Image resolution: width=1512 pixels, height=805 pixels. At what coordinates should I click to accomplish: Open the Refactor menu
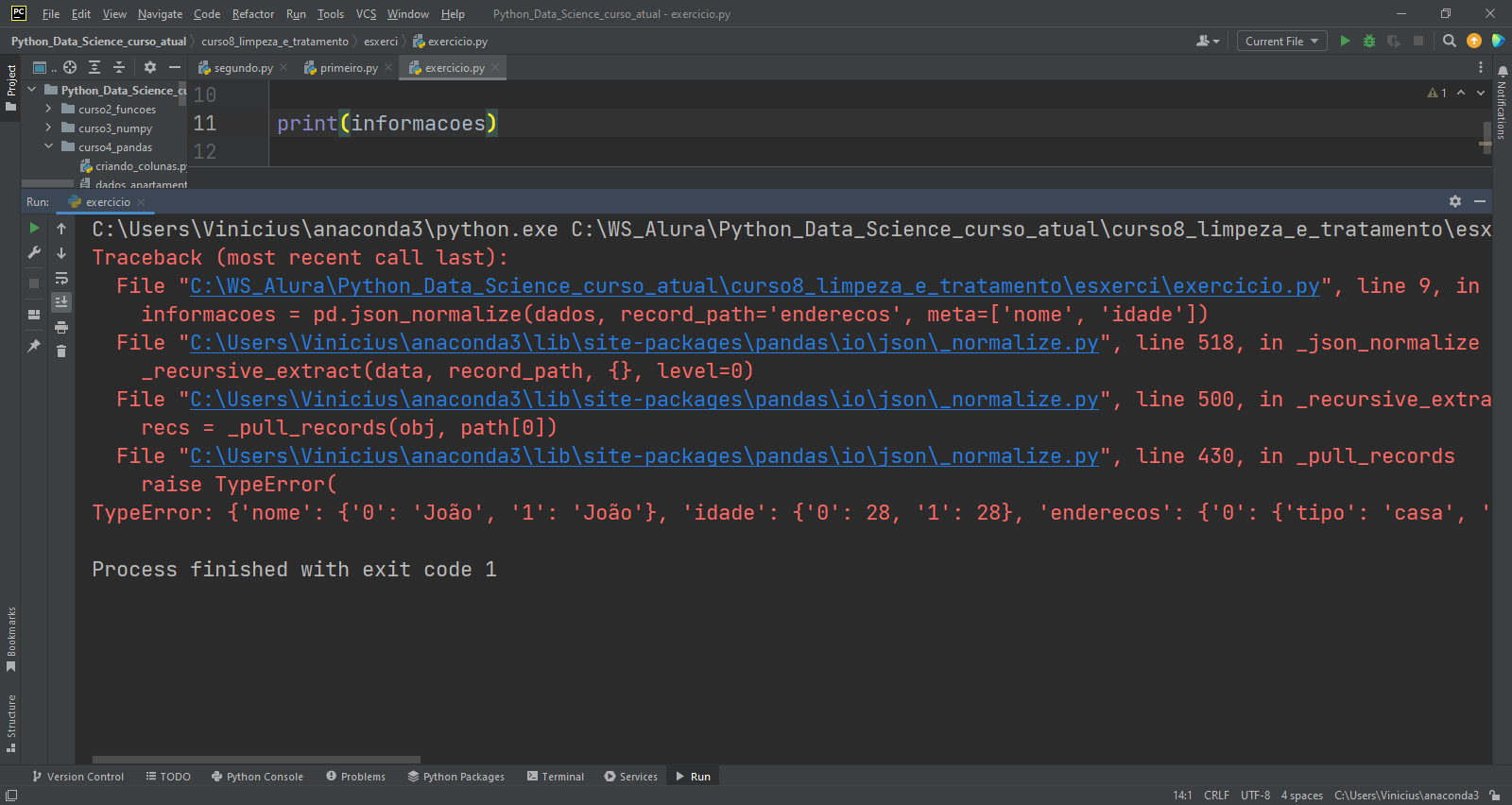click(253, 14)
